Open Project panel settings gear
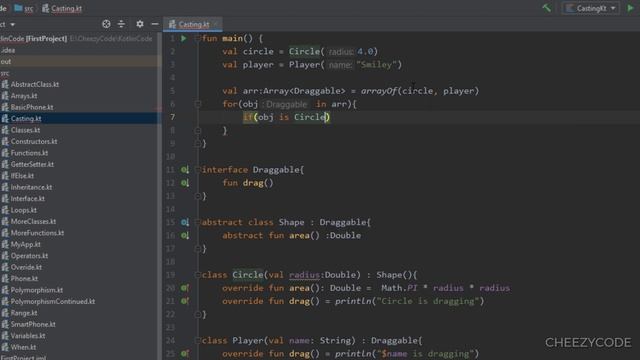 point(140,24)
